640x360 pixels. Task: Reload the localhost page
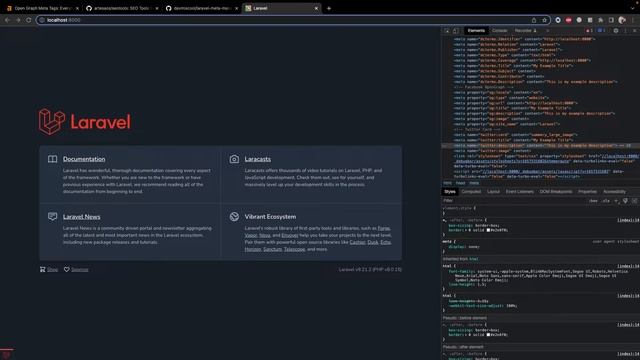29,20
